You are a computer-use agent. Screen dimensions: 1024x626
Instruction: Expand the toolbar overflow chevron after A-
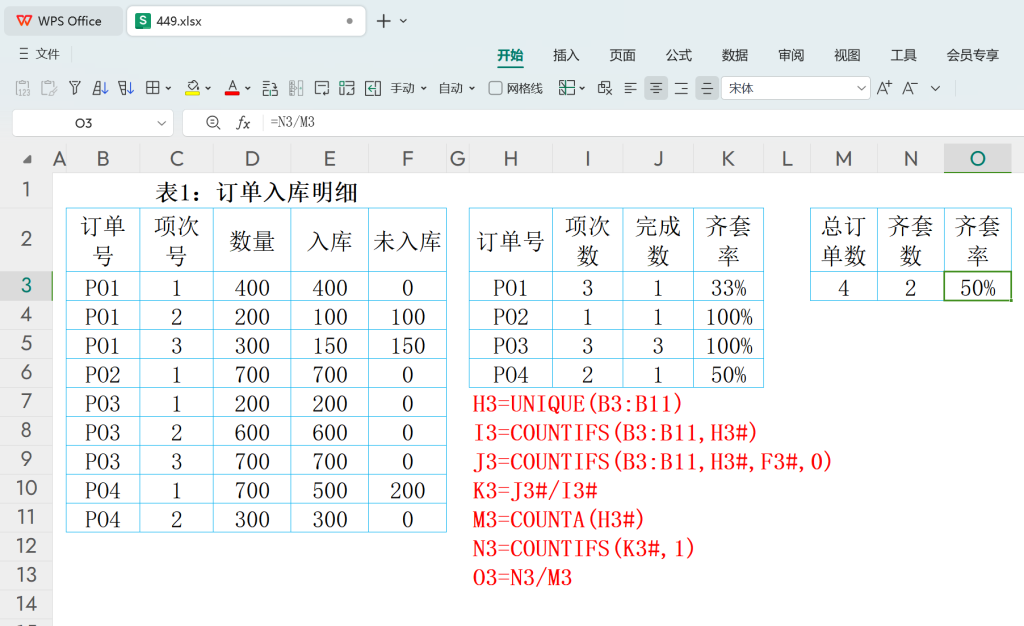click(935, 88)
